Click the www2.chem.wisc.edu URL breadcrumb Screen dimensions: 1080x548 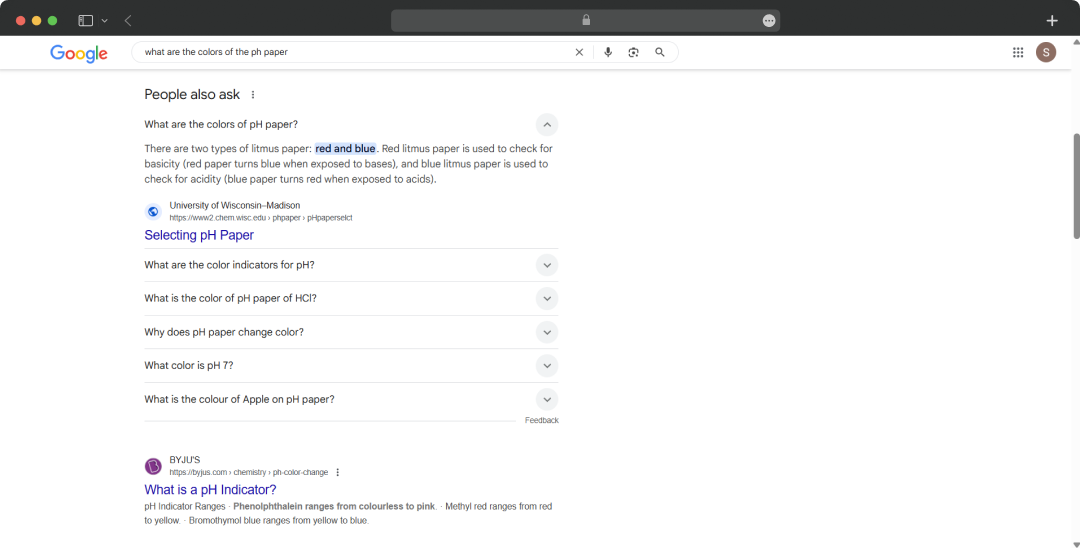260,218
